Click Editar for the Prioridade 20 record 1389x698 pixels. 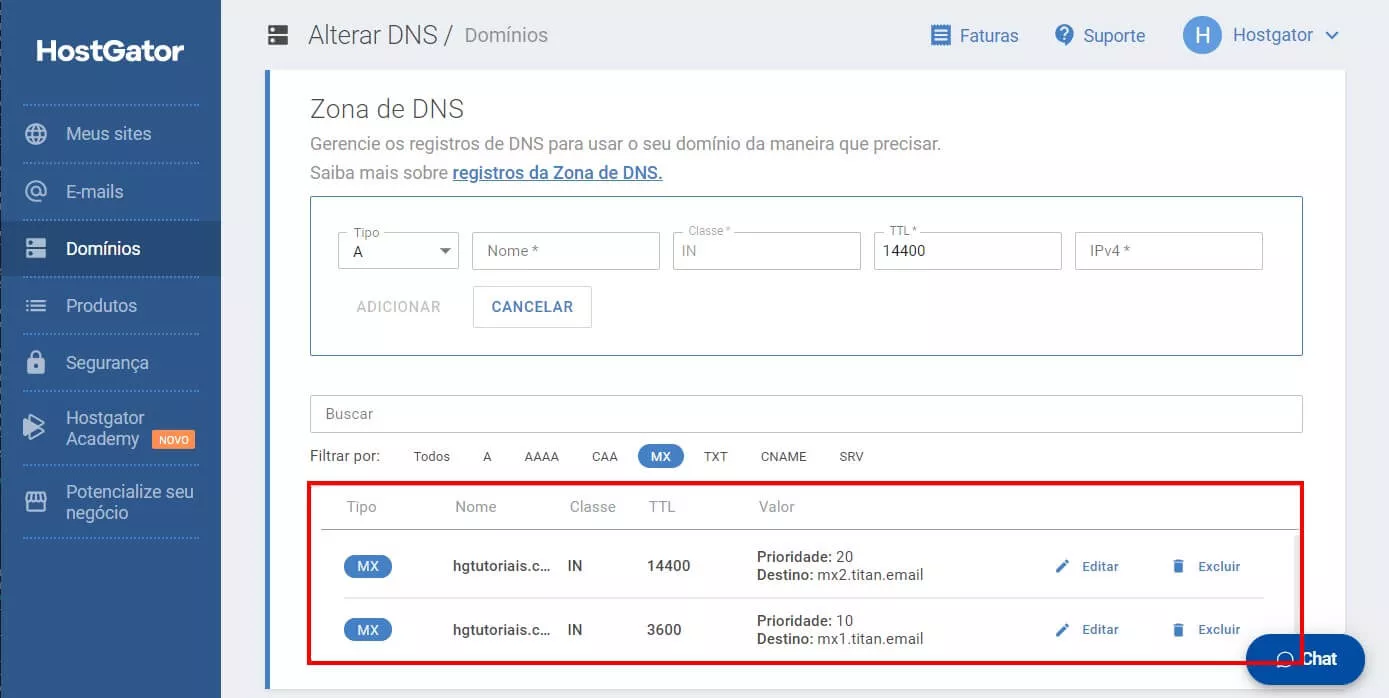tap(1087, 566)
